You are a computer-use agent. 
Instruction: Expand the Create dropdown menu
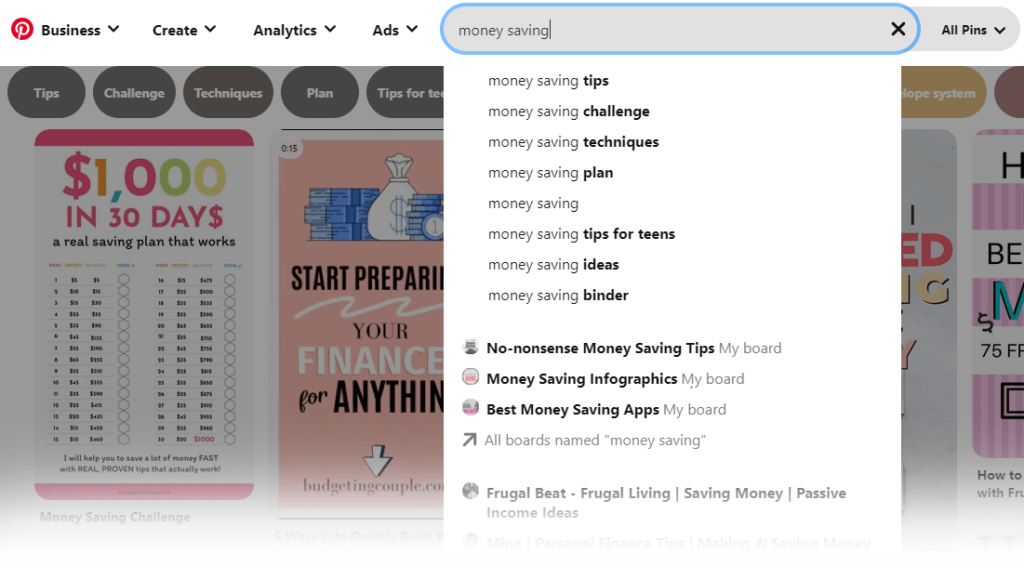pyautogui.click(x=184, y=30)
